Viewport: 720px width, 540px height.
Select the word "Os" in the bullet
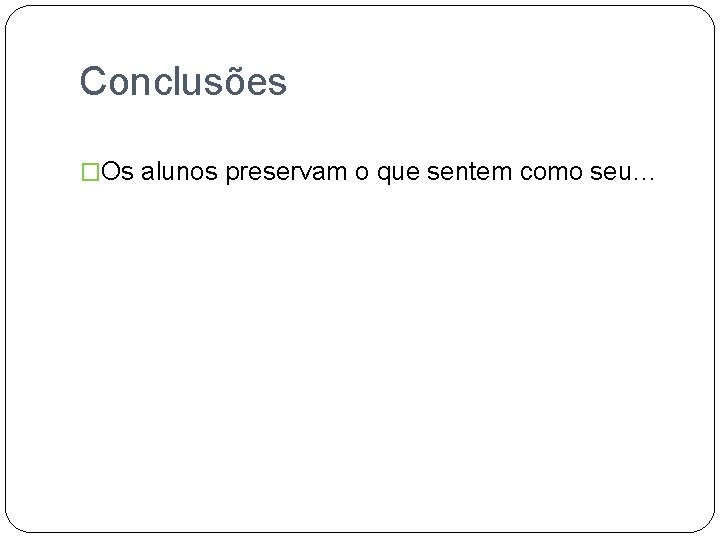click(116, 173)
